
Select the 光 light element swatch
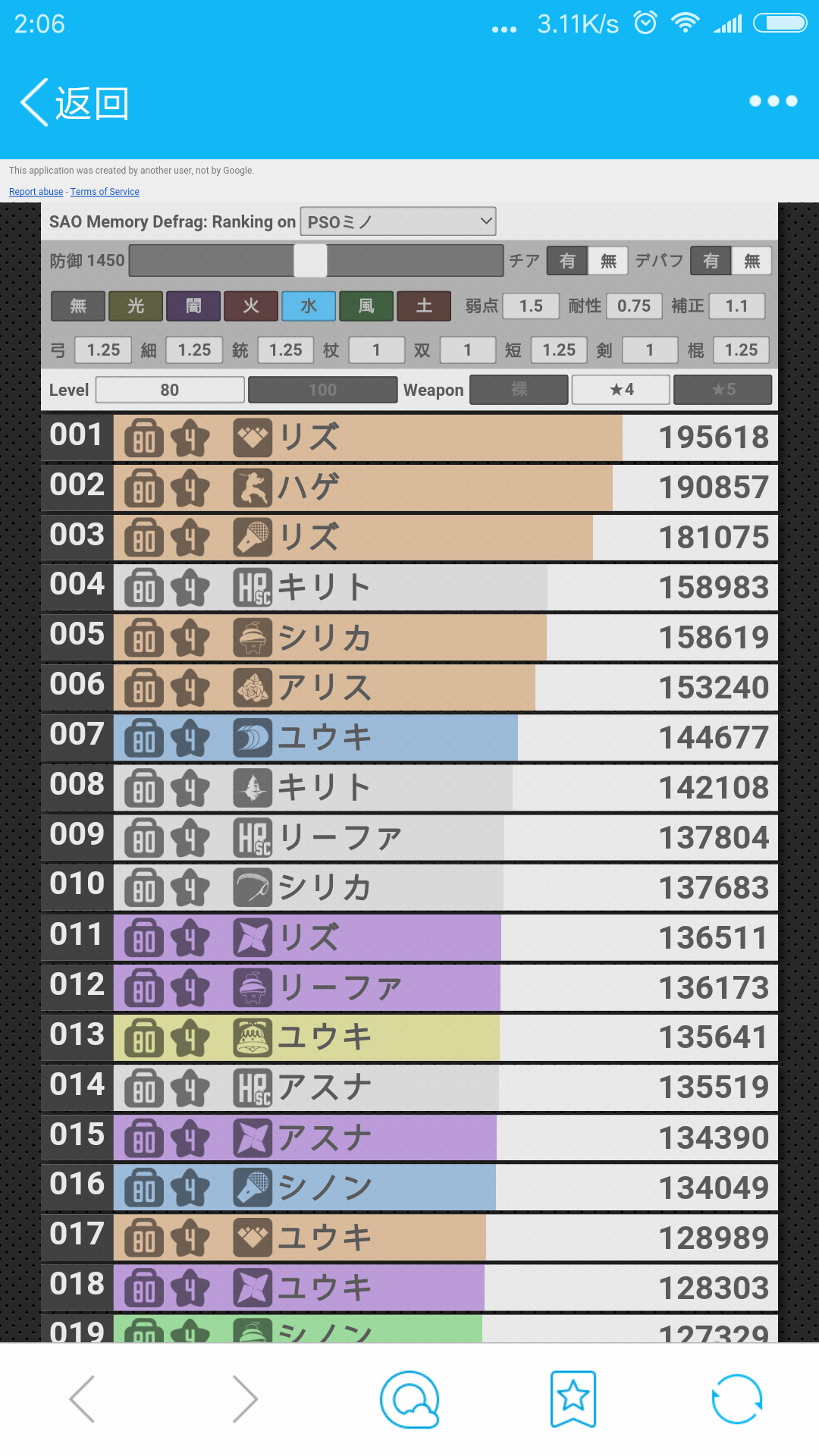[136, 306]
